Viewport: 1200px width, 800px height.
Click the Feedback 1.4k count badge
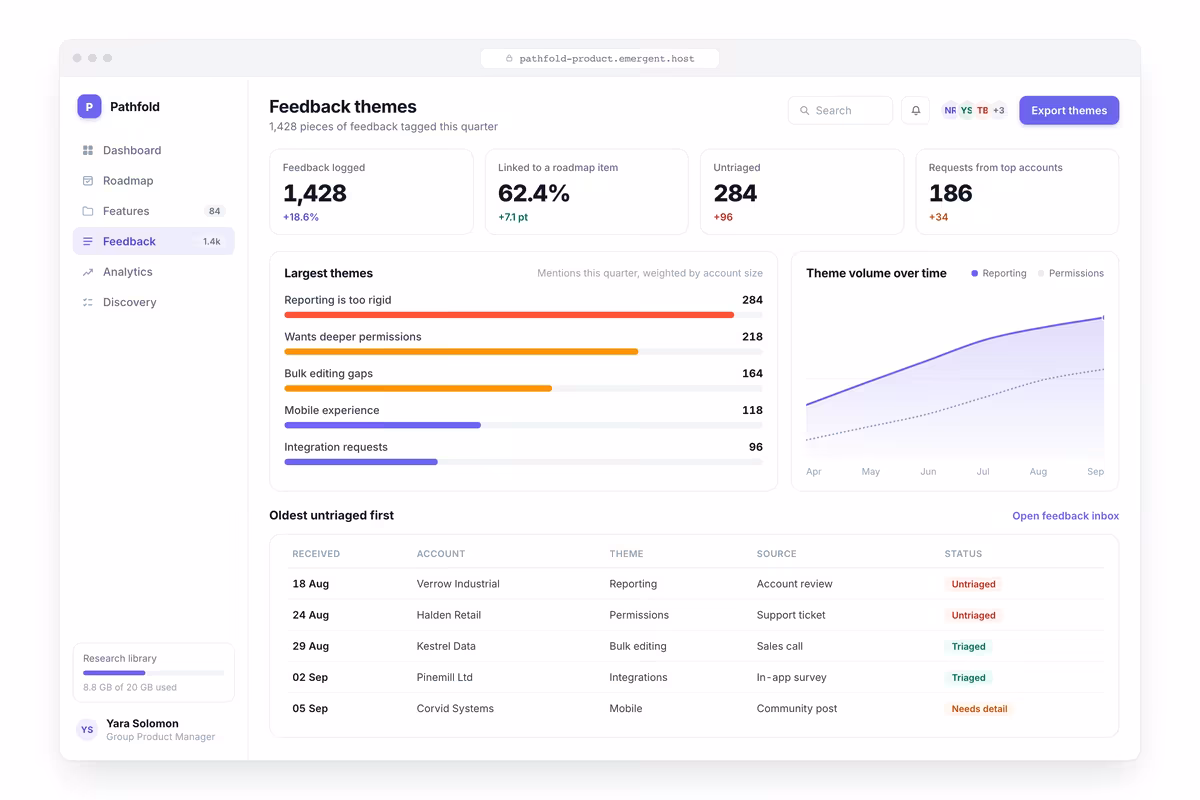click(212, 241)
